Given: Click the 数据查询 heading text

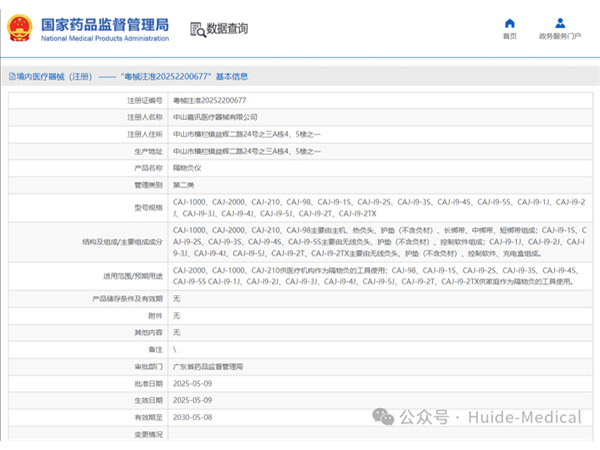Looking at the screenshot, I should click(x=227, y=29).
